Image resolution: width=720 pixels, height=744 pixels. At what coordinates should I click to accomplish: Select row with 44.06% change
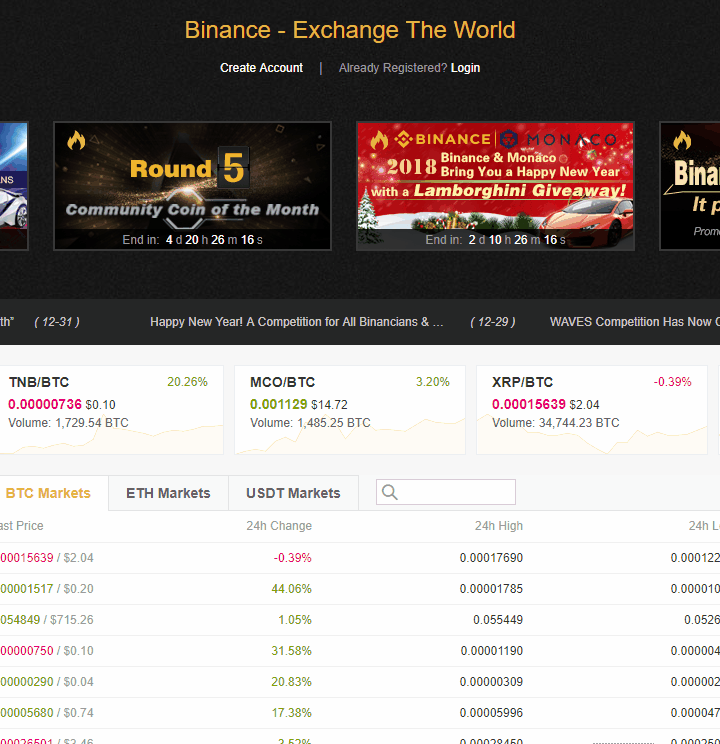360,589
